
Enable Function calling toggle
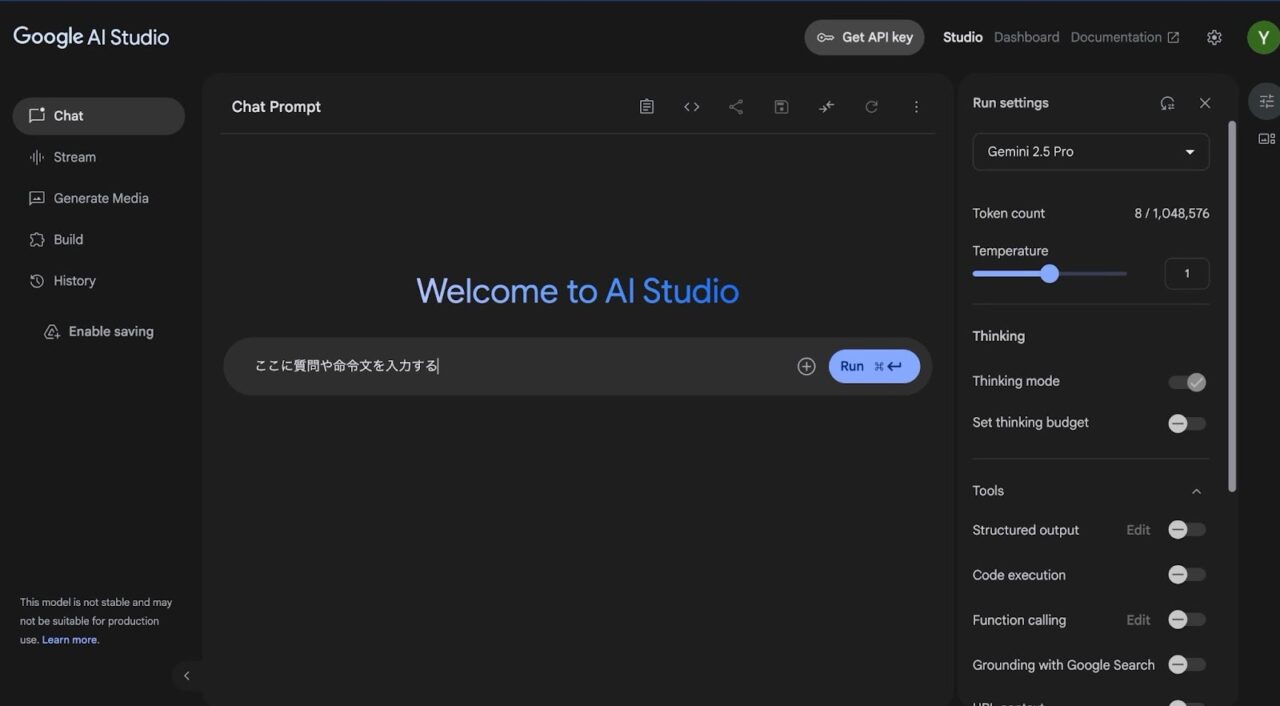click(1187, 620)
